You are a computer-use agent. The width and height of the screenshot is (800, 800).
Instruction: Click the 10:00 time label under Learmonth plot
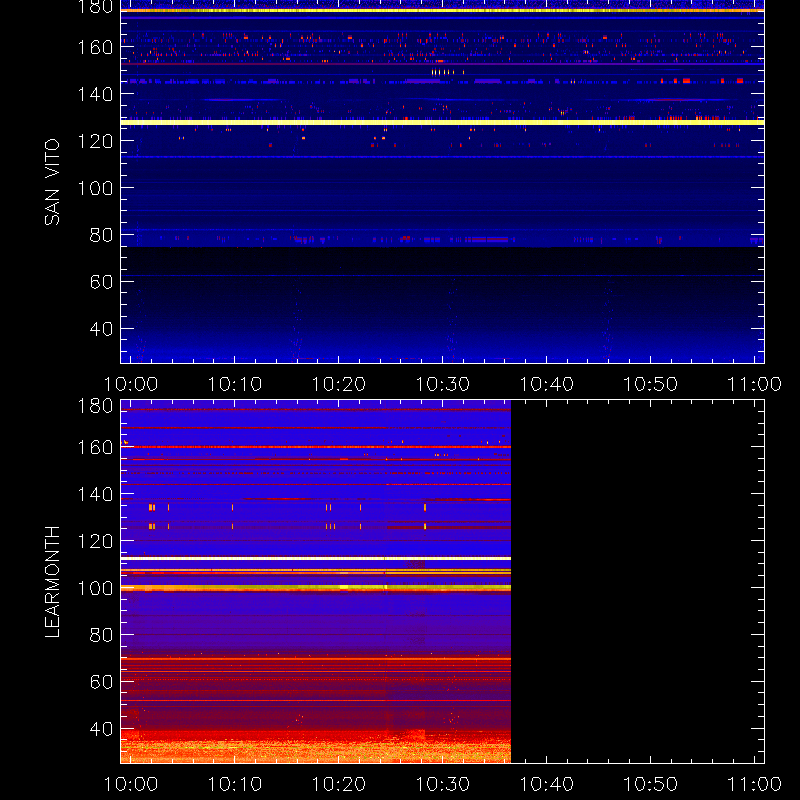point(131,784)
